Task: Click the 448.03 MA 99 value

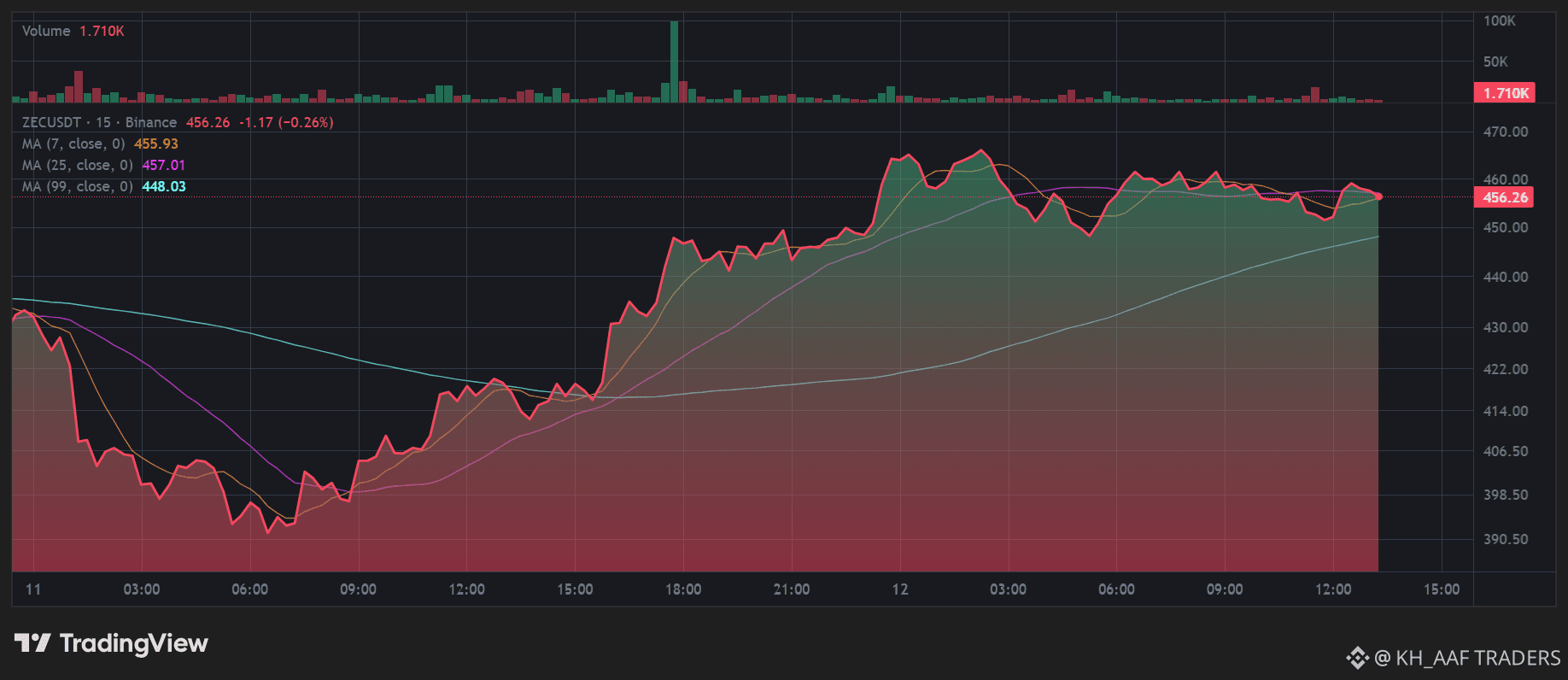Action: point(164,187)
